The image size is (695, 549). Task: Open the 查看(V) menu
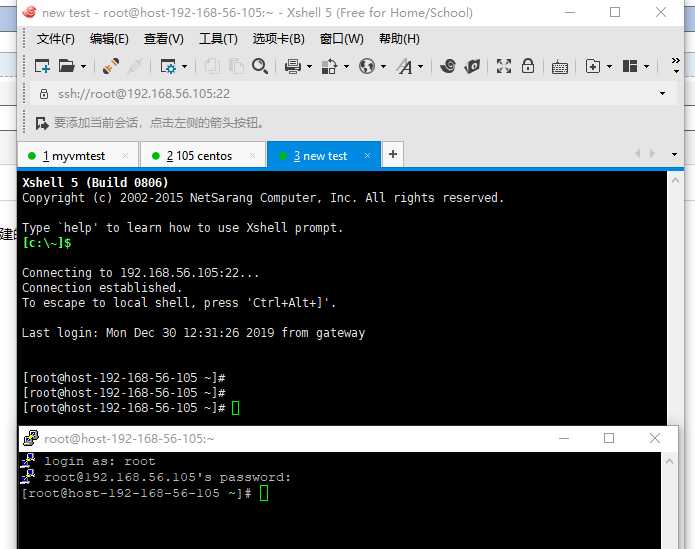coord(164,39)
